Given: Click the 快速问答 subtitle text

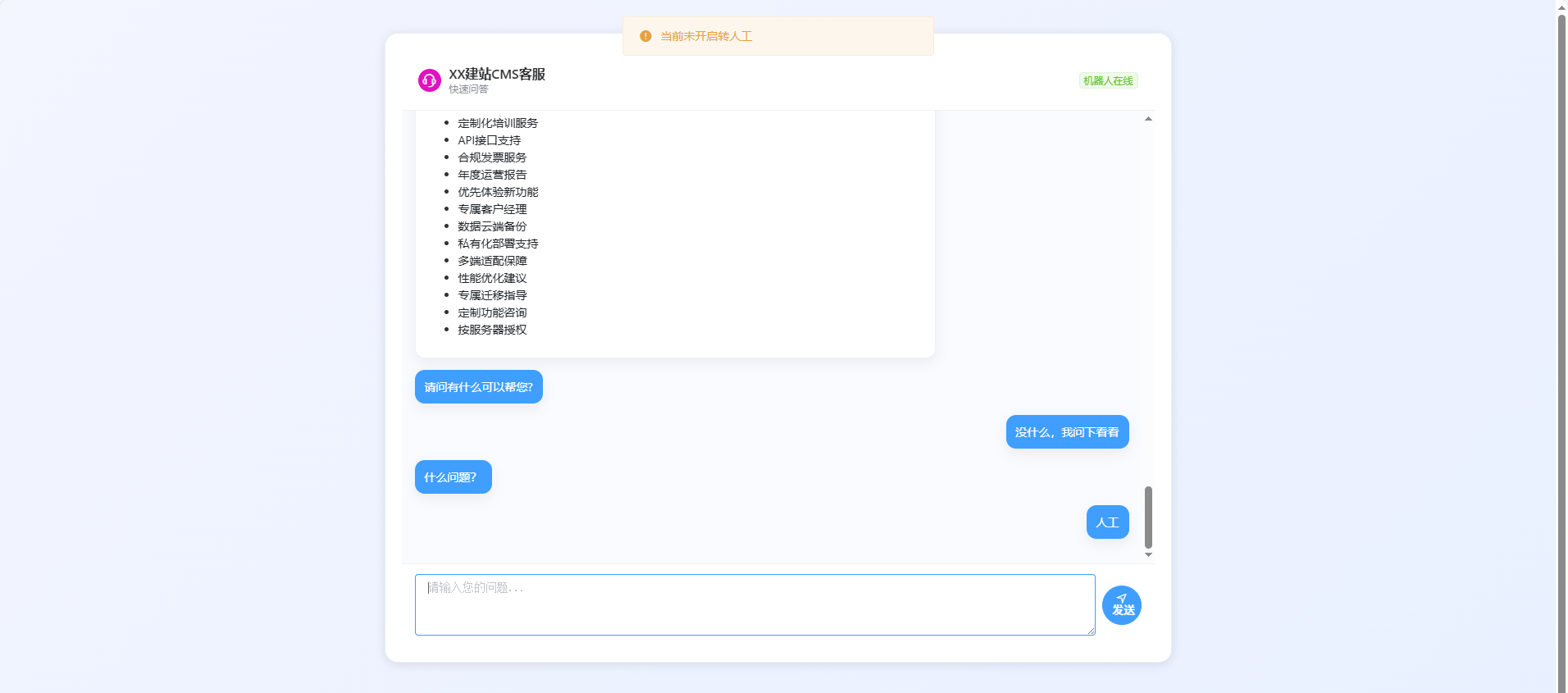Looking at the screenshot, I should (468, 89).
